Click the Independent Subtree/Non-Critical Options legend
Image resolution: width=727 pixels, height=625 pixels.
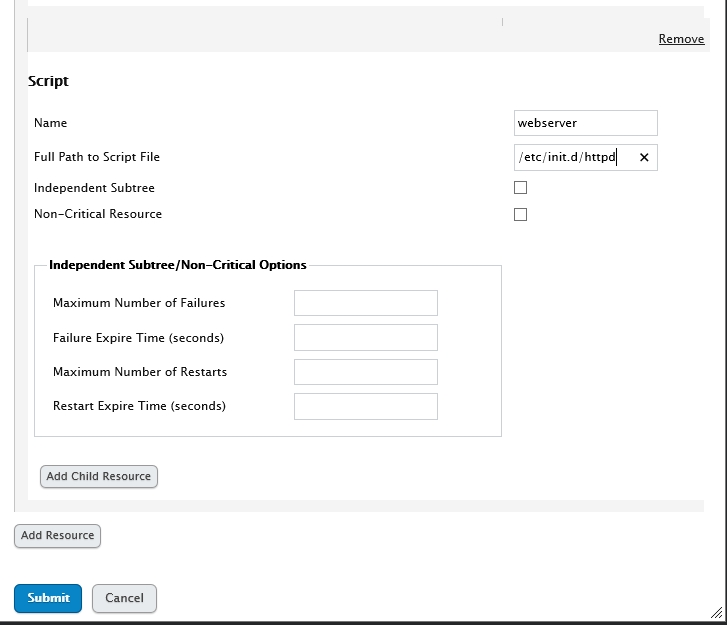click(x=178, y=265)
